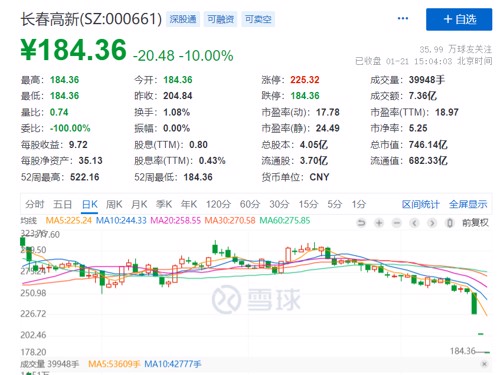Click the MA5:225.24 legend label

click(69, 220)
